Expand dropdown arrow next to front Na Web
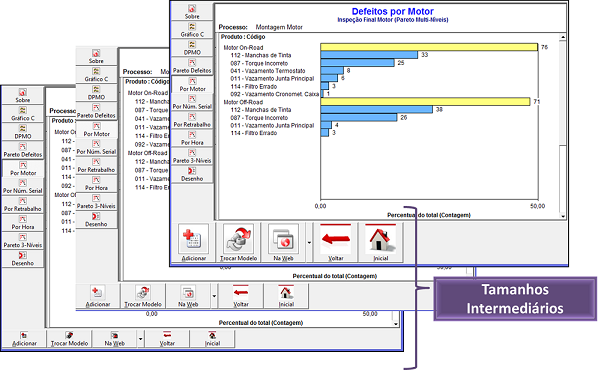The width and height of the screenshot is (598, 370). pos(309,243)
